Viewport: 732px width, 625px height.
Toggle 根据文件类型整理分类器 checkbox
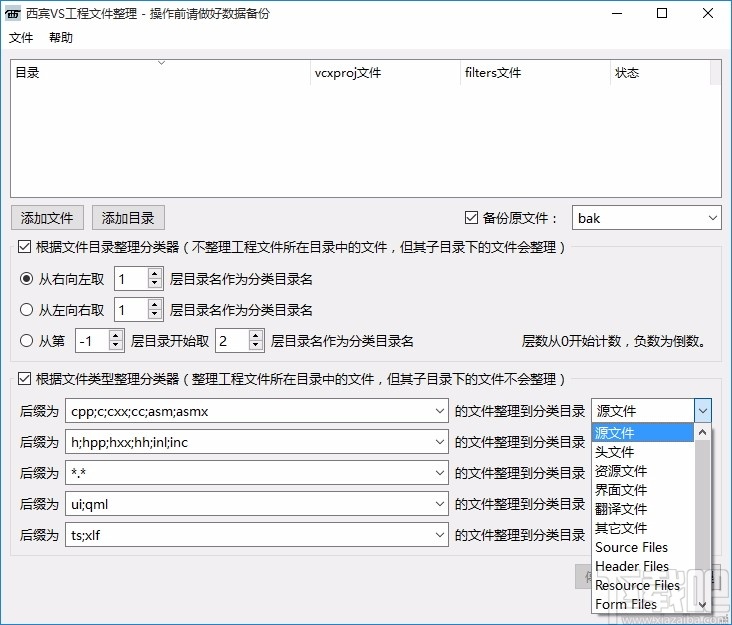click(24, 379)
